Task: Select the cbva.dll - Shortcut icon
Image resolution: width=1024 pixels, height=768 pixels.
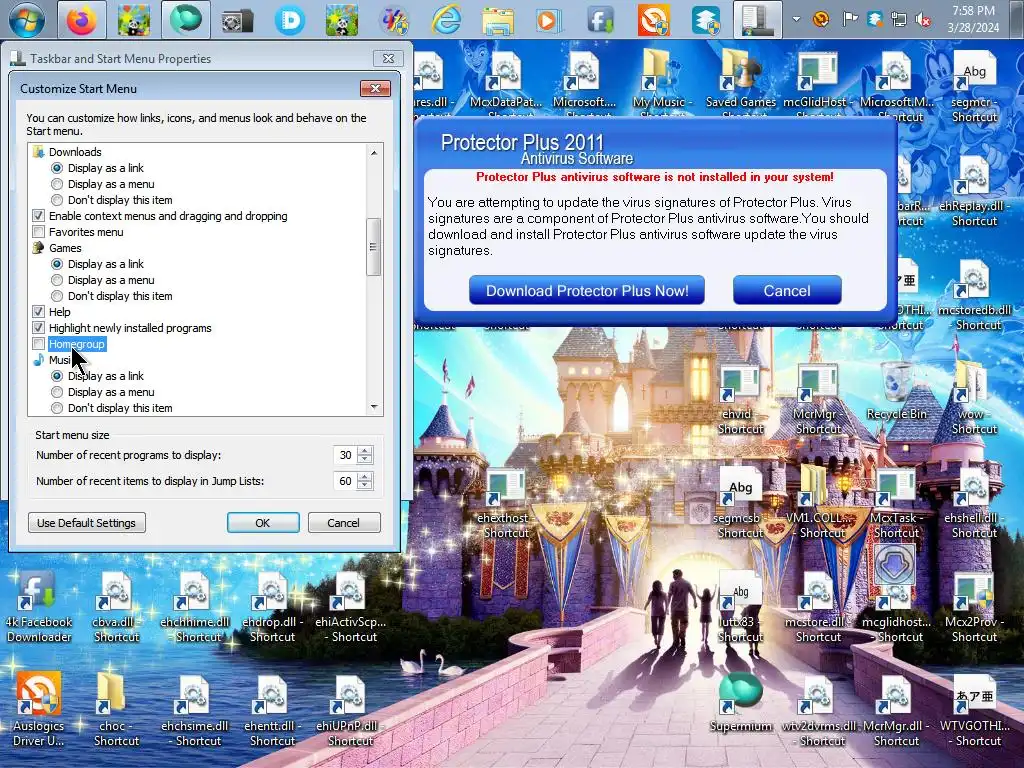Action: tap(116, 607)
